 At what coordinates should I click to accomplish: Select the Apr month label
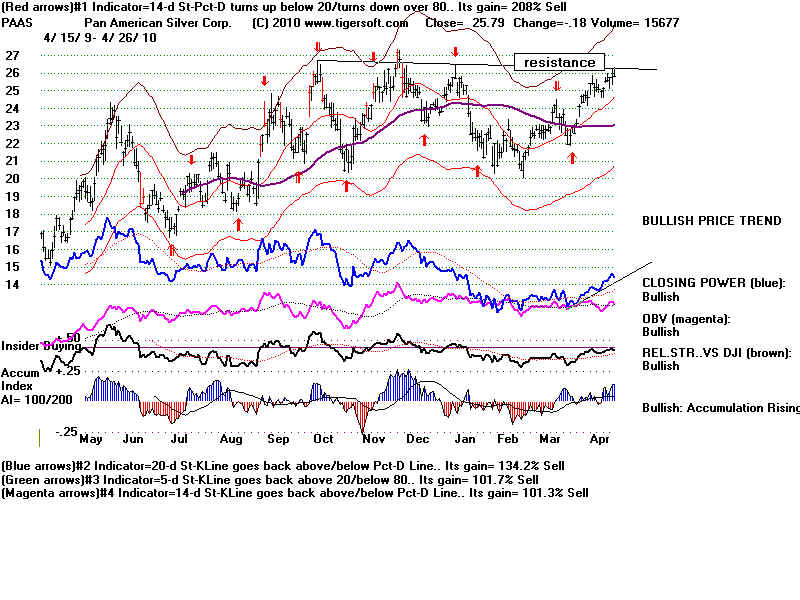(x=599, y=439)
